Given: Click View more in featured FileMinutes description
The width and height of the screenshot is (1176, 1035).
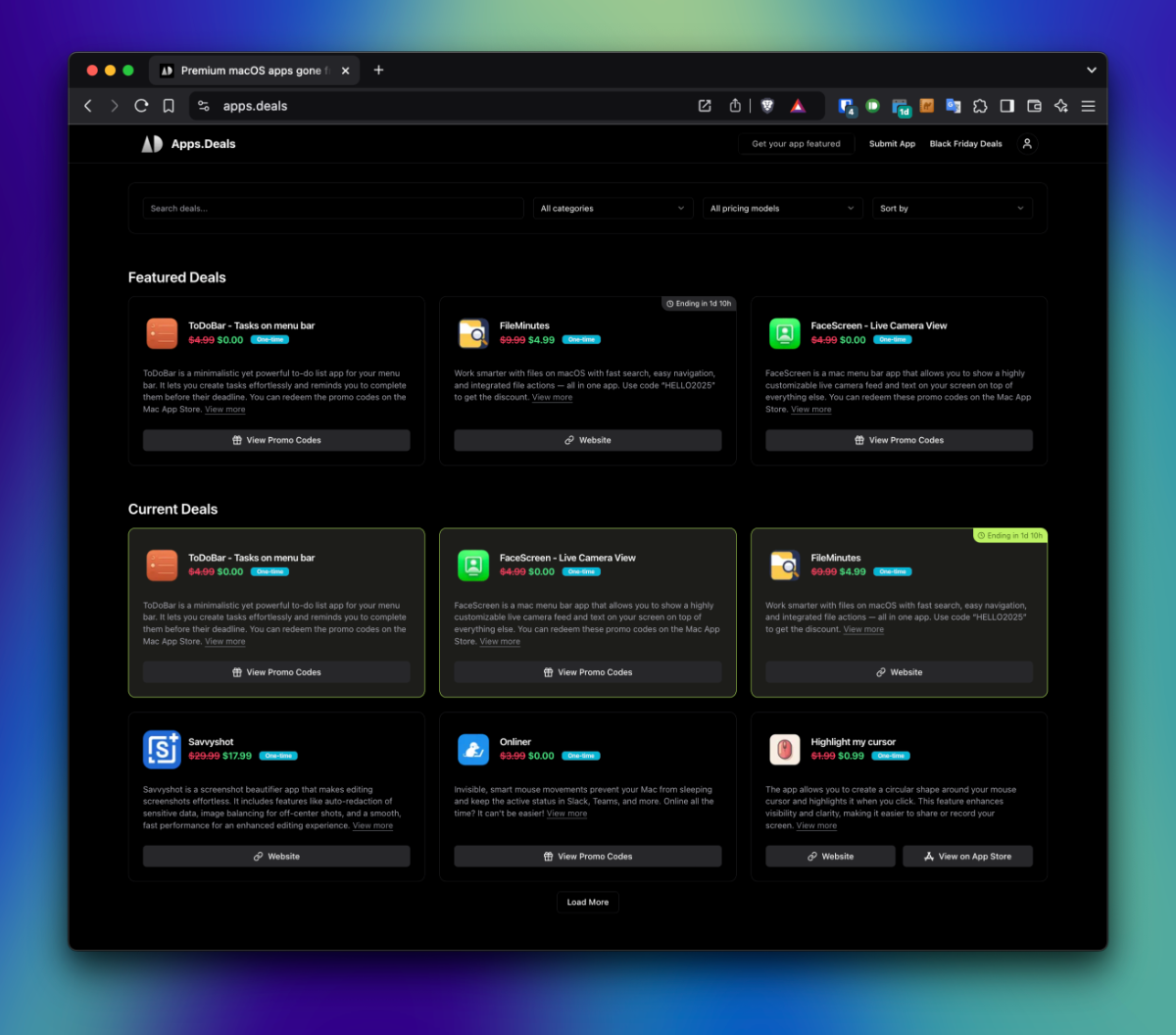Looking at the screenshot, I should tap(552, 397).
